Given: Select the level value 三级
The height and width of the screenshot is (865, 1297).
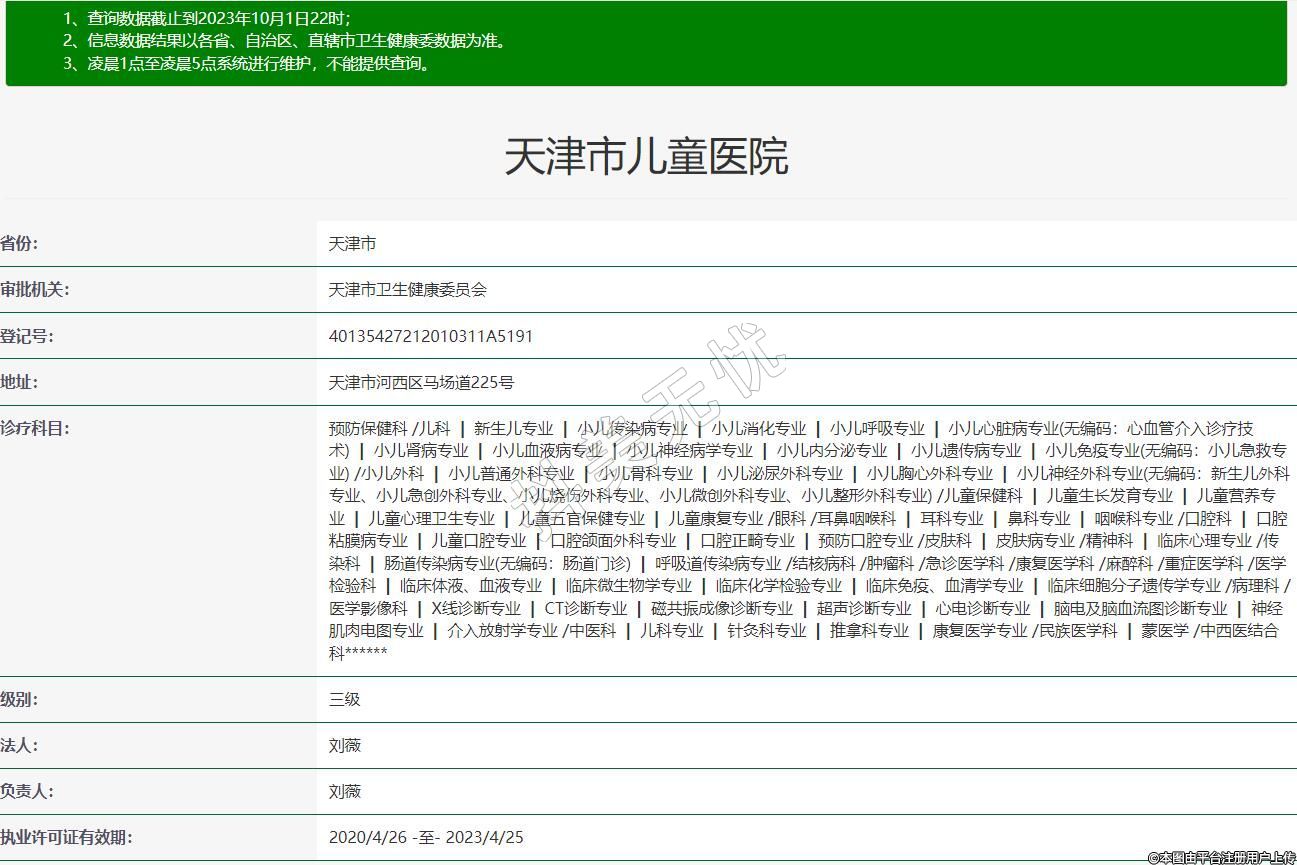Looking at the screenshot, I should click(344, 699).
